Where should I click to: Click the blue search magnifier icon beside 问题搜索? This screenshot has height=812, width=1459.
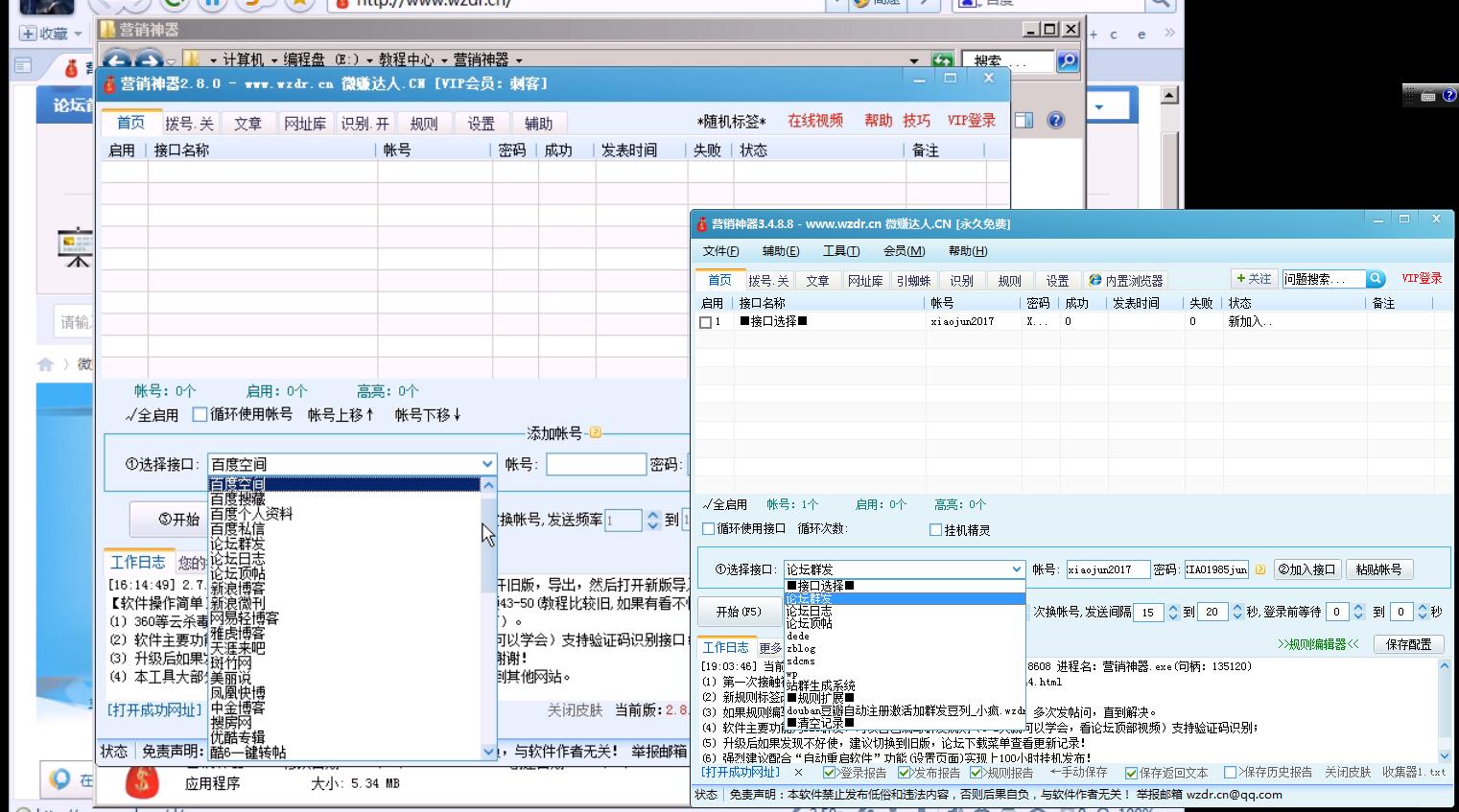[x=1376, y=279]
